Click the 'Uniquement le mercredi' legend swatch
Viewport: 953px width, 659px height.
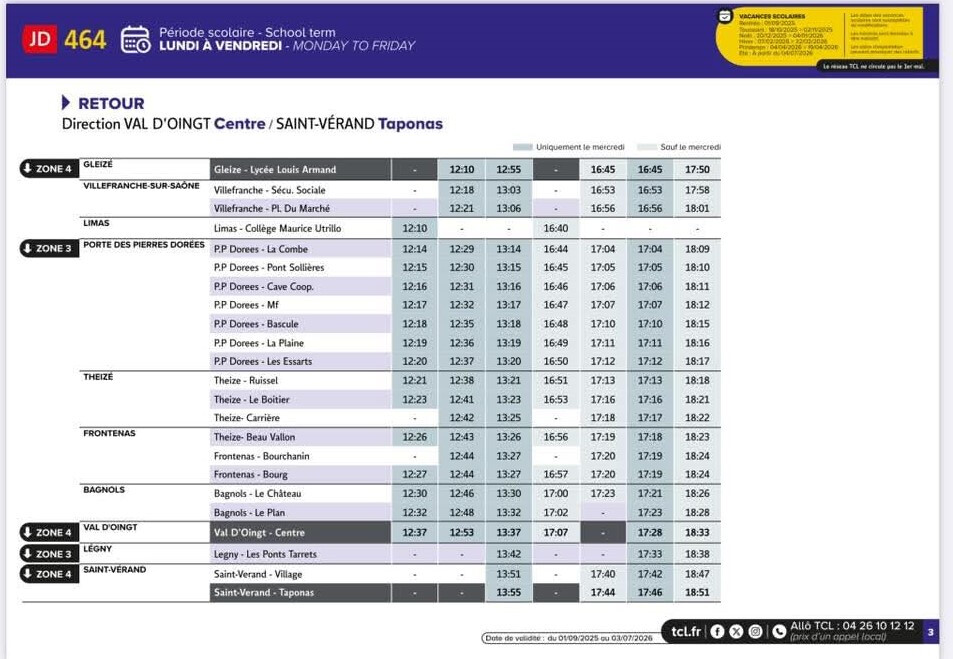point(523,147)
